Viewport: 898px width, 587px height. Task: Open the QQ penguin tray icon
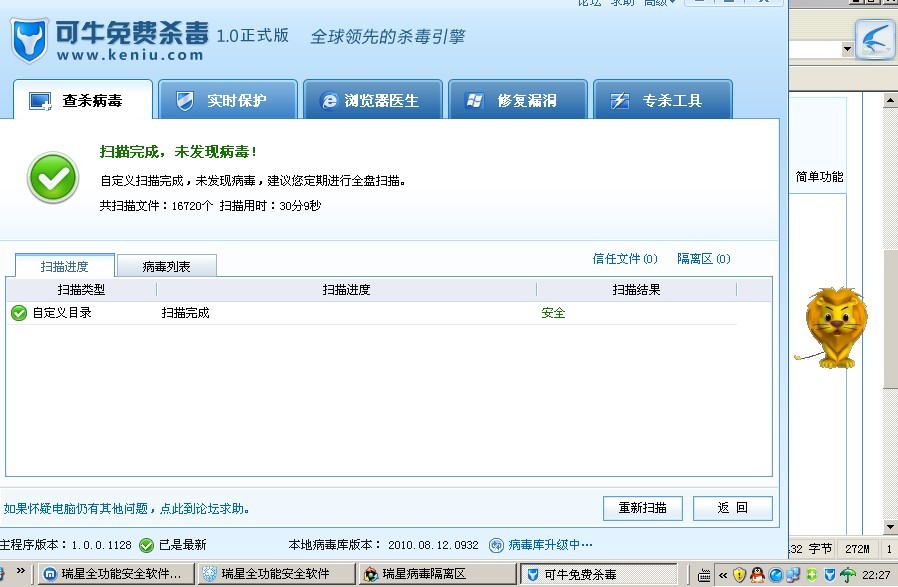pos(757,574)
